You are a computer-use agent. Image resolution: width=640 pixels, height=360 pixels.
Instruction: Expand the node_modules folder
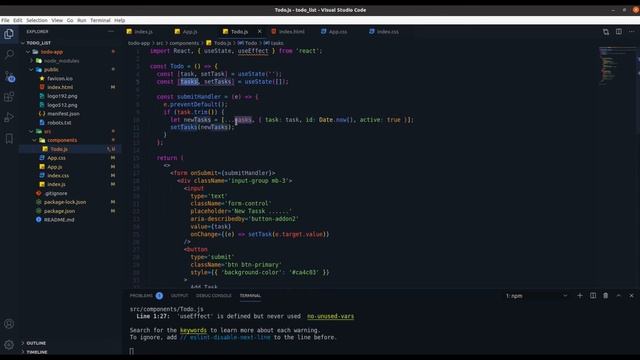(31, 61)
